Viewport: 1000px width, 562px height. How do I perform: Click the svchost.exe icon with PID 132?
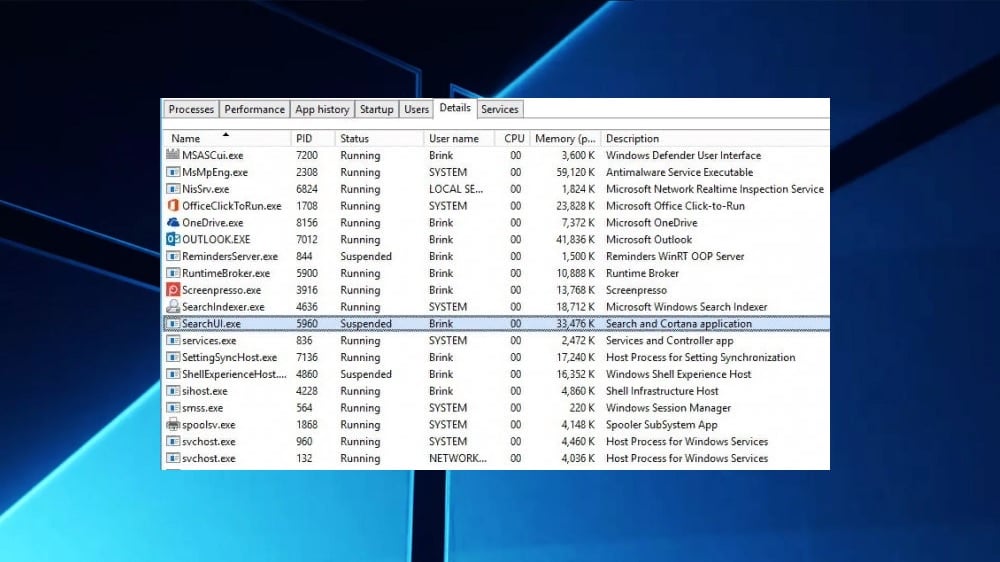[173, 458]
